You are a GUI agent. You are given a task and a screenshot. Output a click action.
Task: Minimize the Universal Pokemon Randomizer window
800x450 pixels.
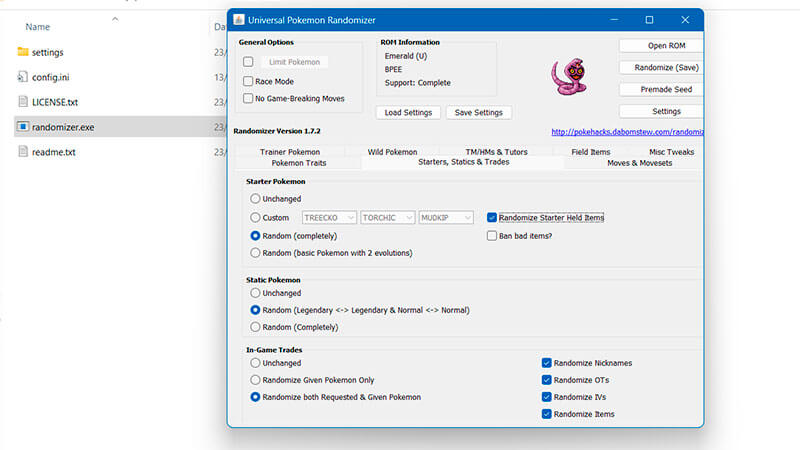pyautogui.click(x=614, y=20)
